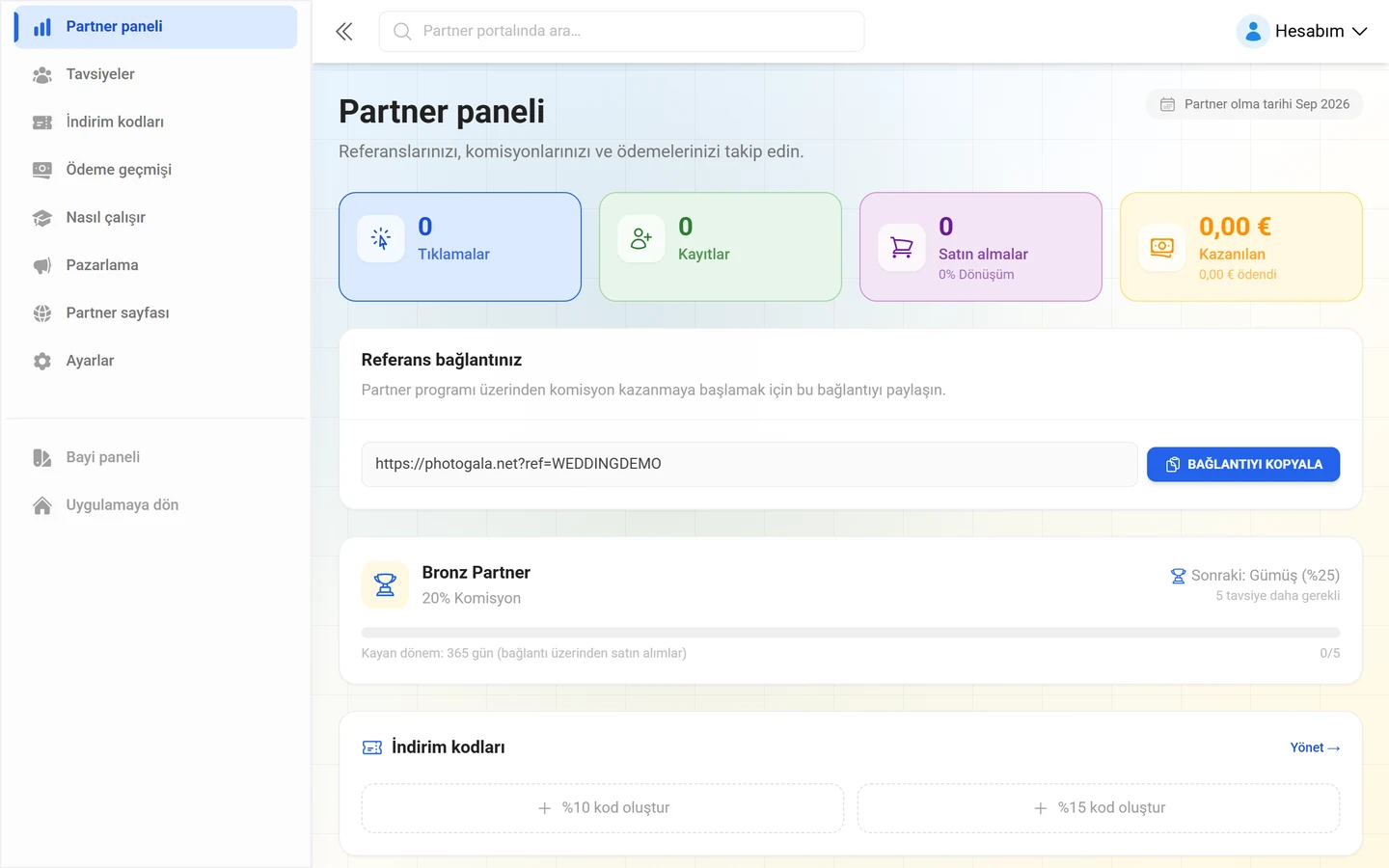The image size is (1389, 868).
Task: Open the Partner sayfası menu item
Action: click(156, 313)
